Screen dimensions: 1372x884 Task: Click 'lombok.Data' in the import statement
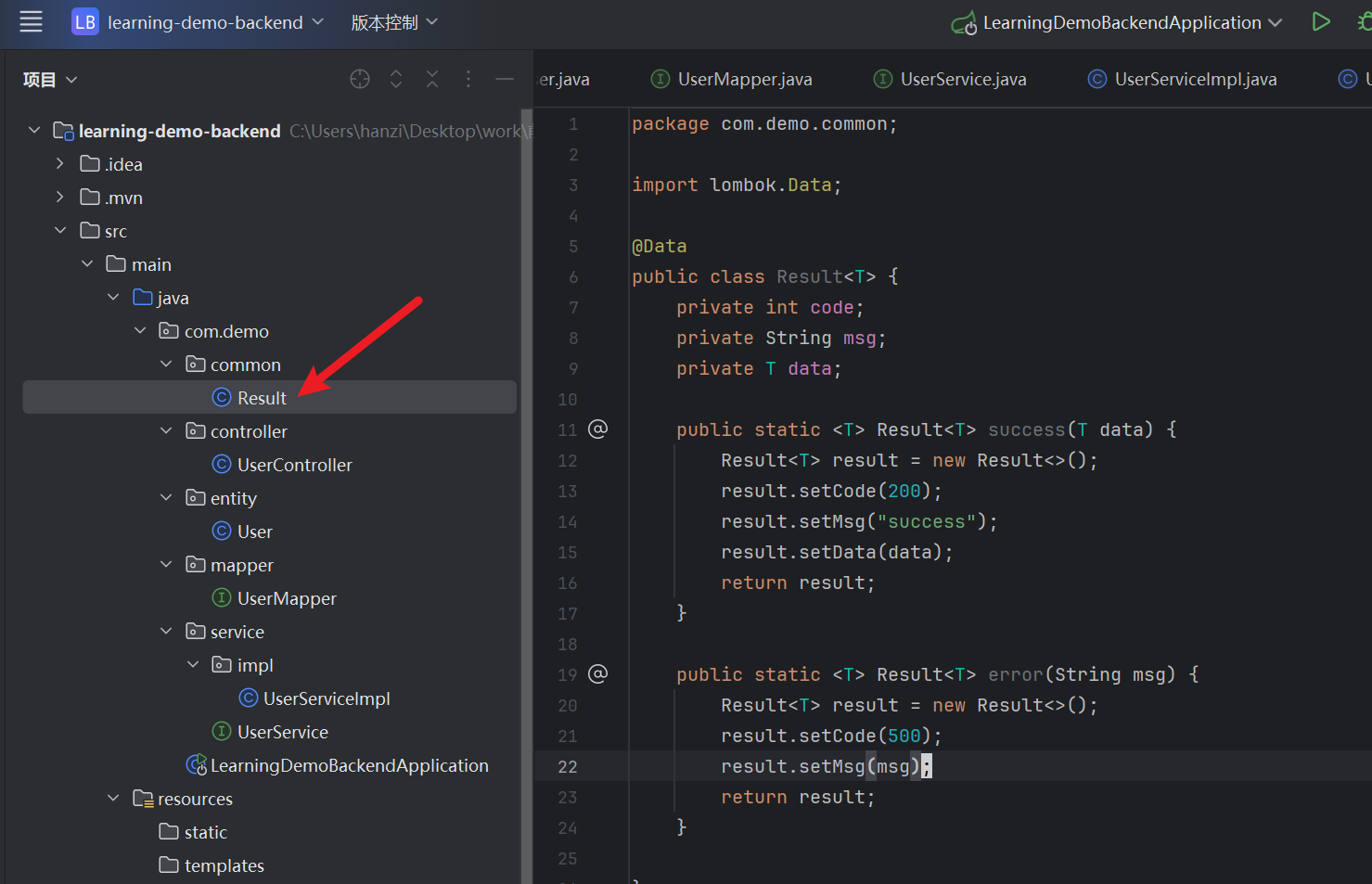[771, 185]
